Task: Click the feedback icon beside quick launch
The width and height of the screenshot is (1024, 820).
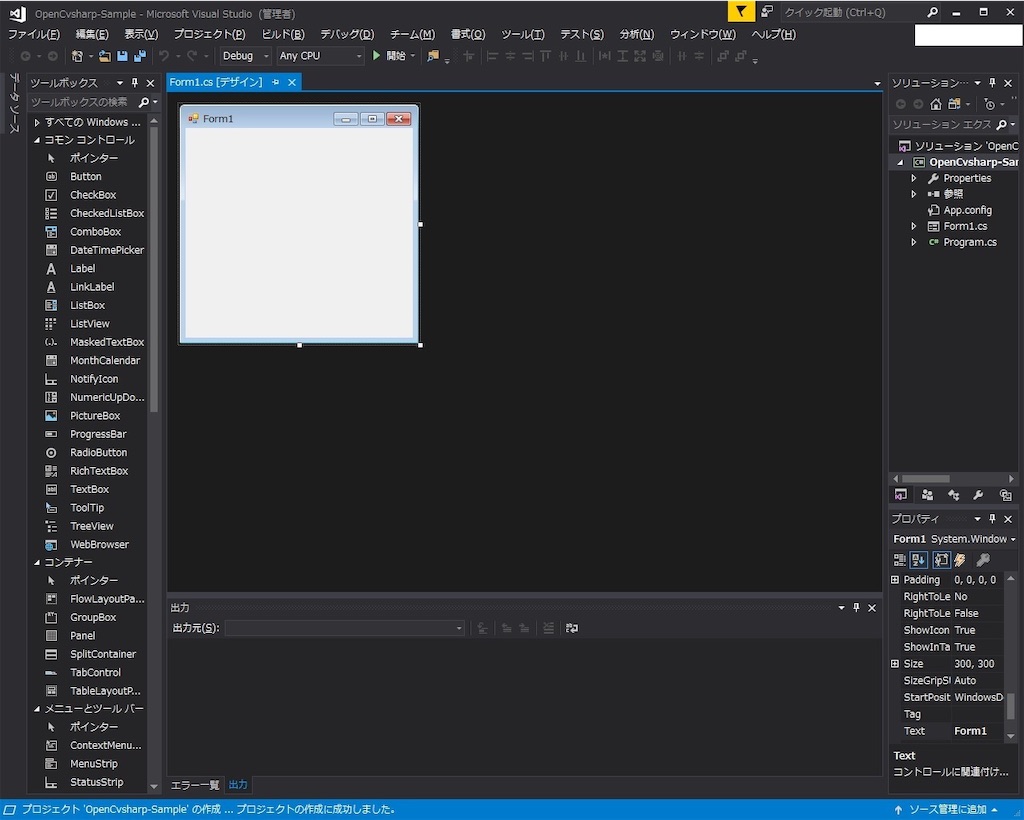Action: [x=767, y=11]
